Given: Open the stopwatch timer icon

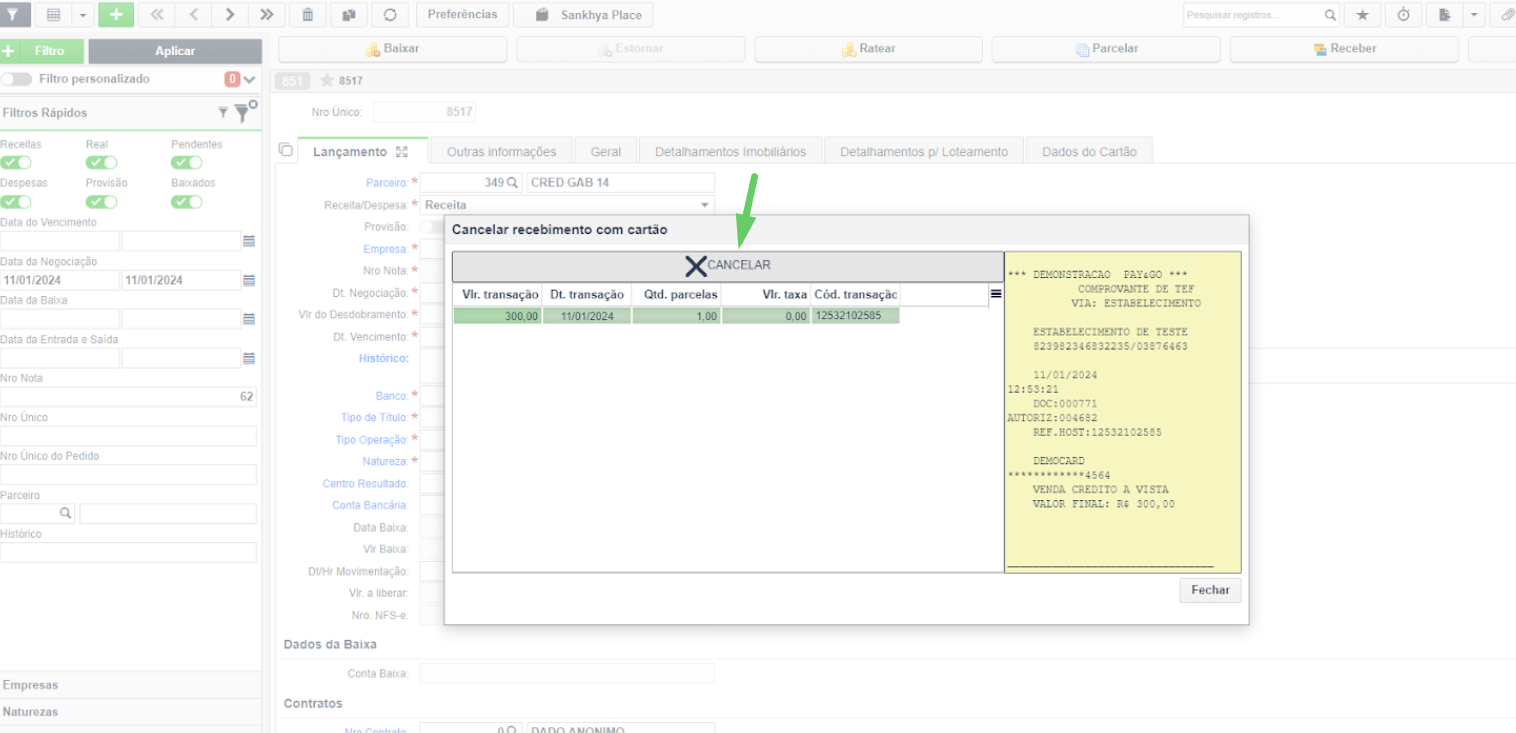Looking at the screenshot, I should 1404,15.
